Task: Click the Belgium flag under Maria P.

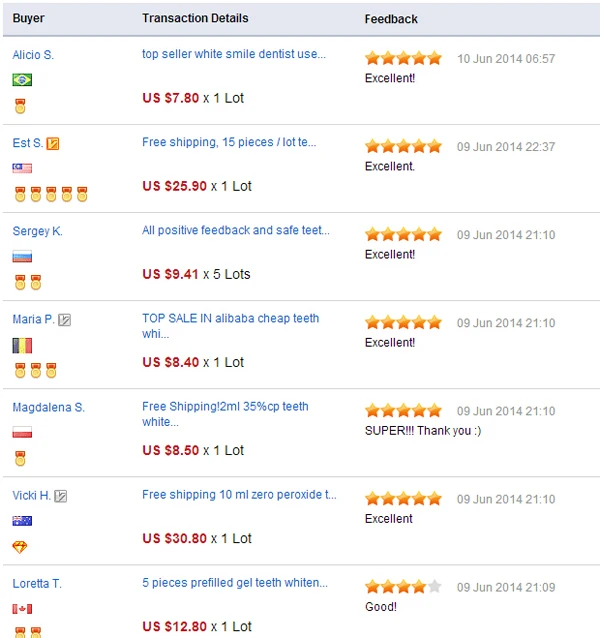Action: point(22,345)
